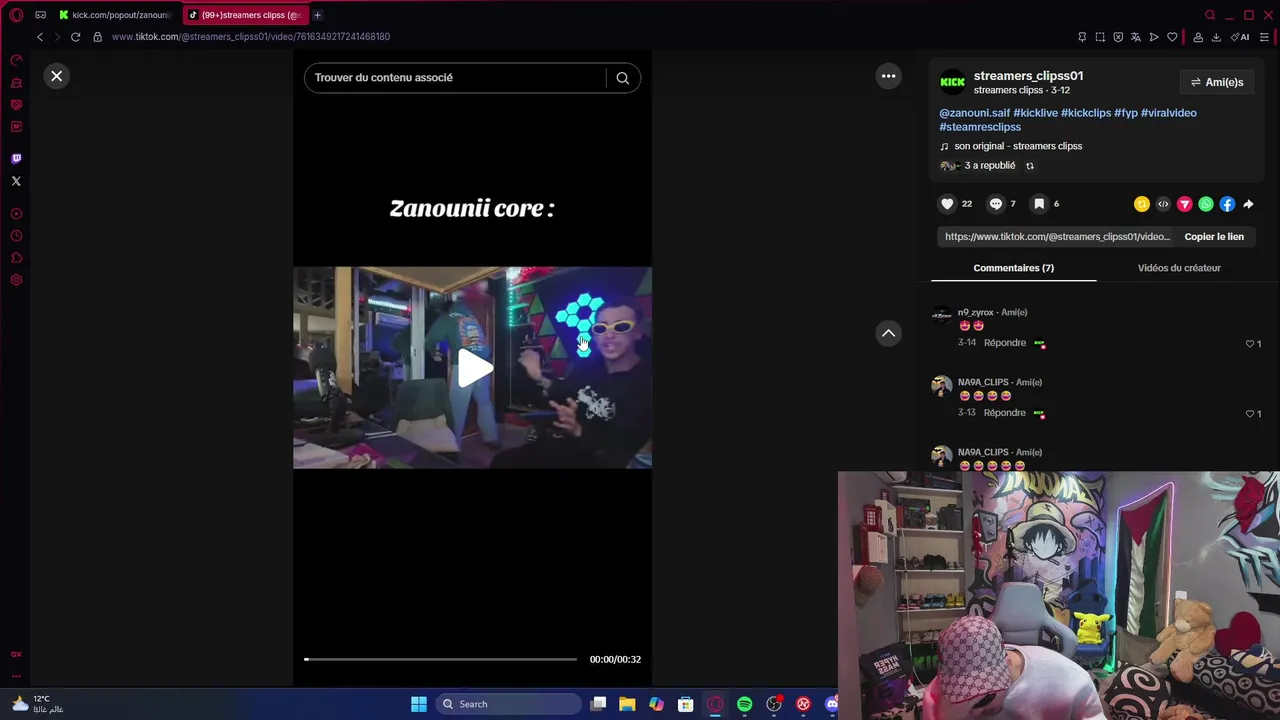1280x720 pixels.
Task: Click the Windows taskbar Search box
Action: pos(508,704)
